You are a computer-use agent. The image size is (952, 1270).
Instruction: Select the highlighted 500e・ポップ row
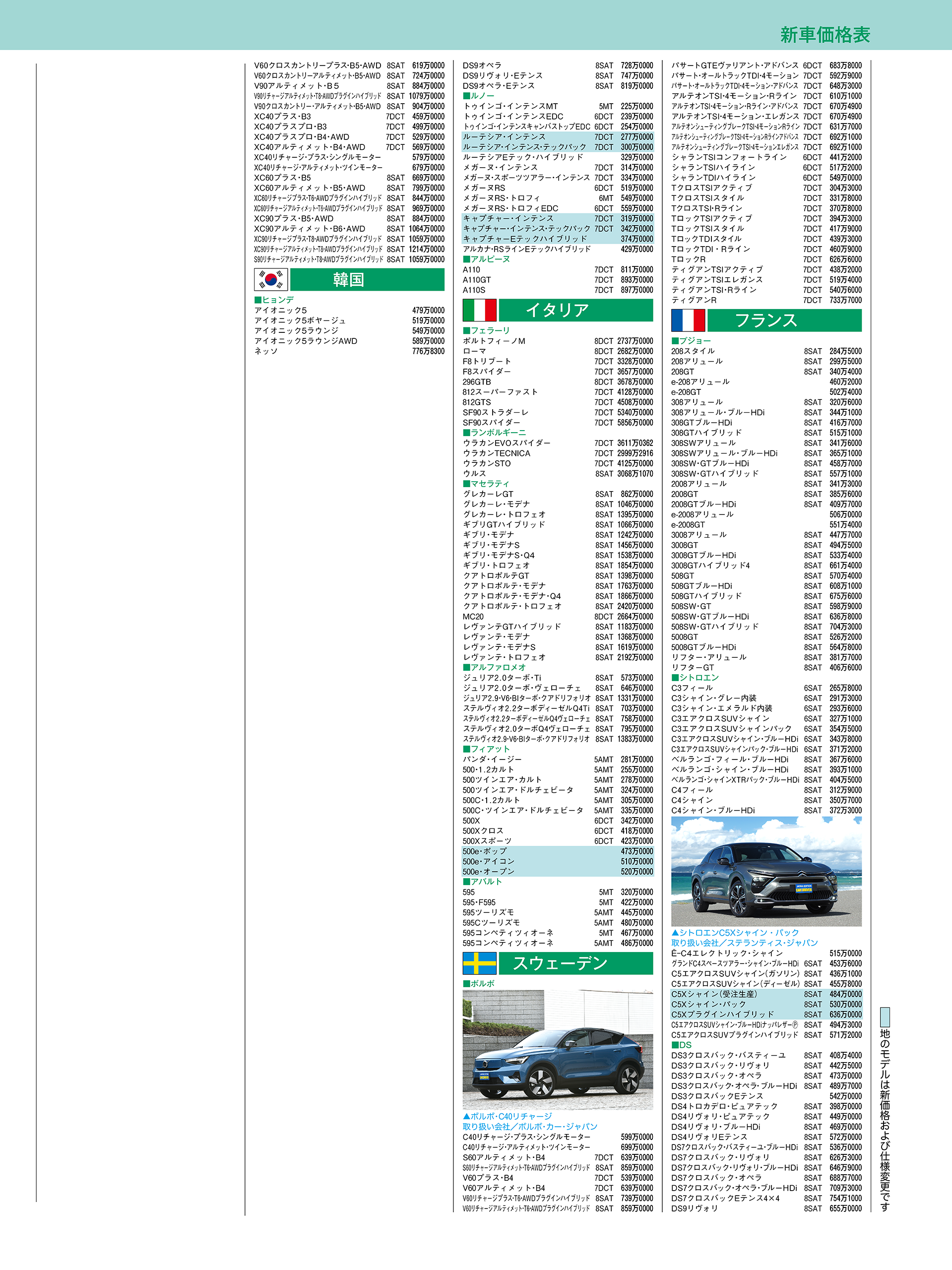pyautogui.click(x=558, y=851)
